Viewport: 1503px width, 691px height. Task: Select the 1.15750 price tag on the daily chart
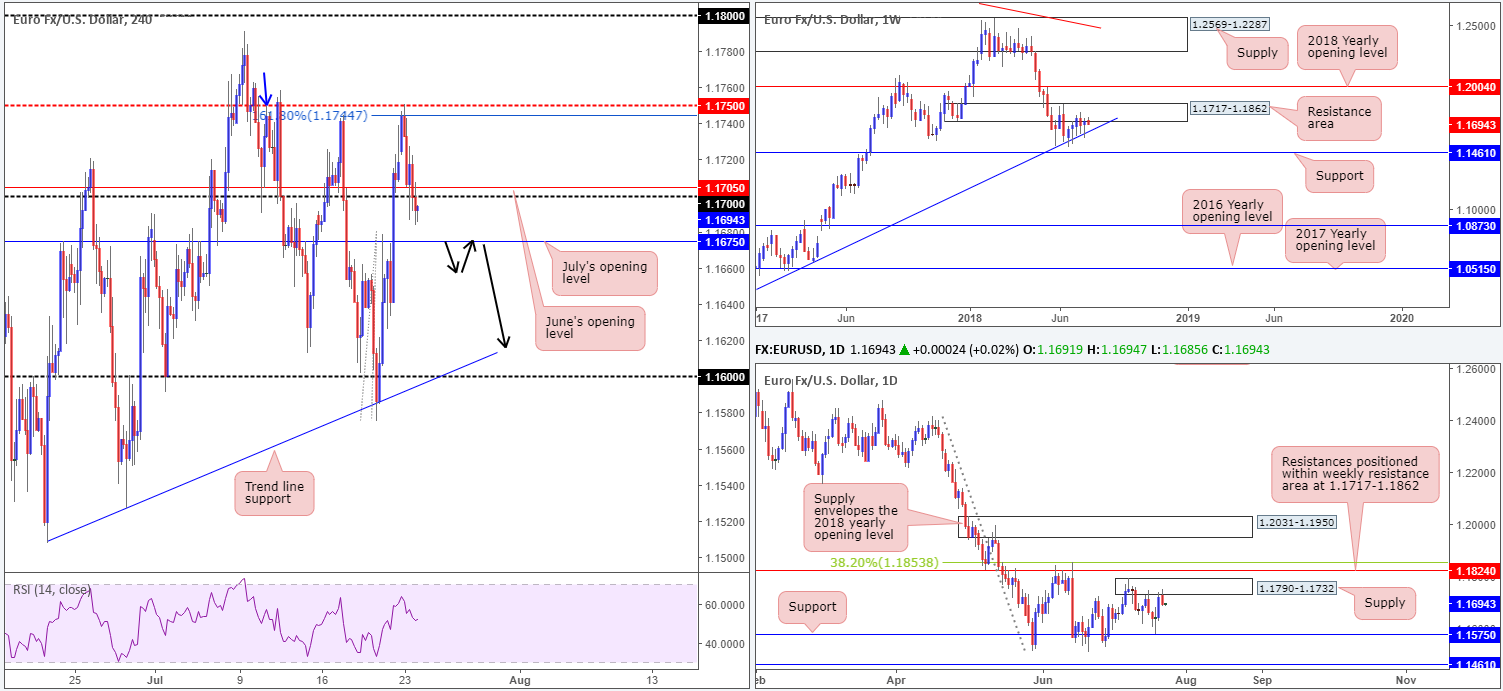click(1477, 634)
